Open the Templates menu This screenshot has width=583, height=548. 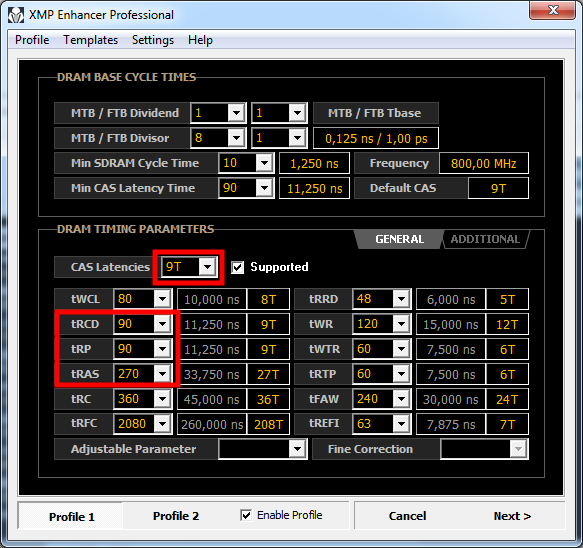coord(90,40)
